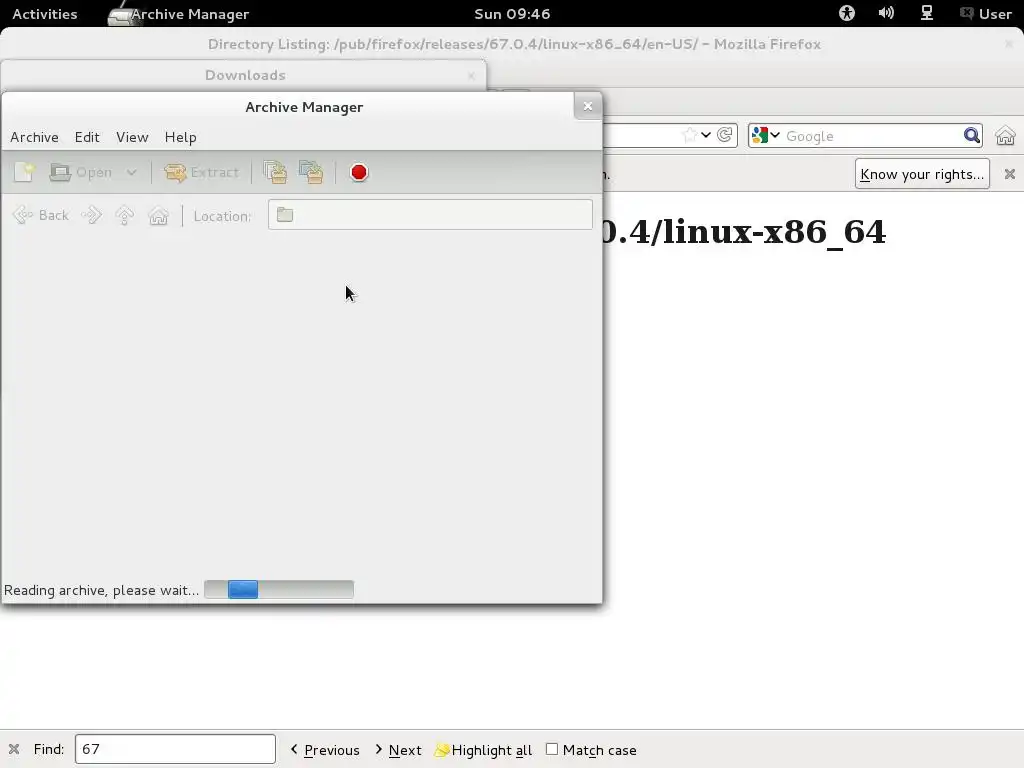This screenshot has height=768, width=1024.
Task: Click the Know your rights button
Action: [x=922, y=174]
